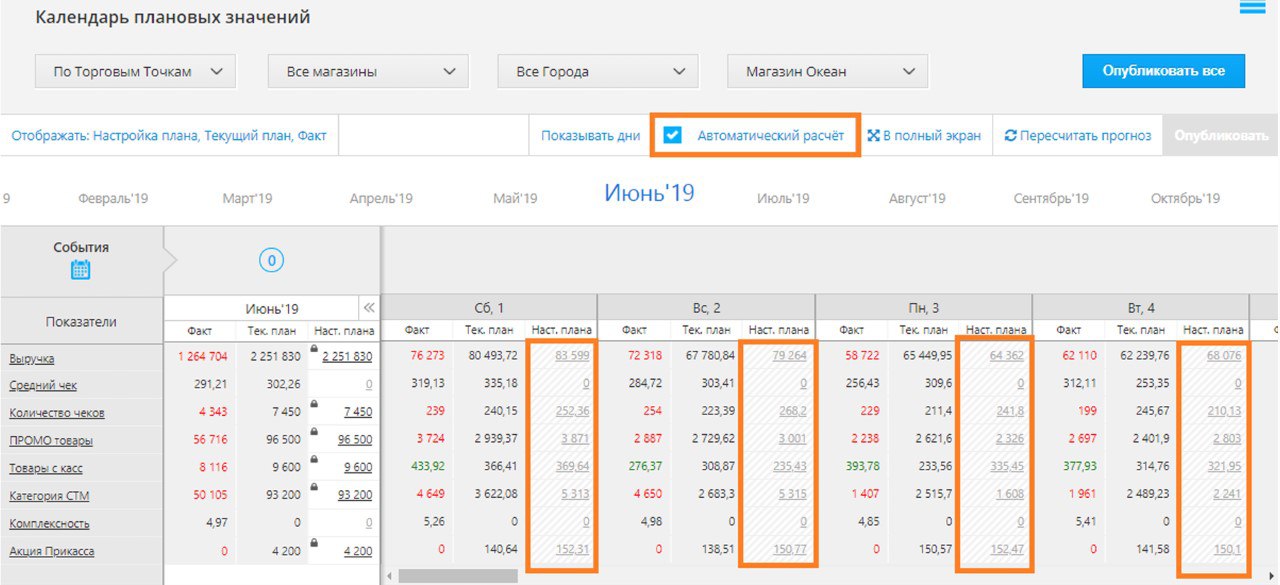1280x585 pixels.
Task: Click the Опубликовать все button
Action: click(x=1163, y=71)
